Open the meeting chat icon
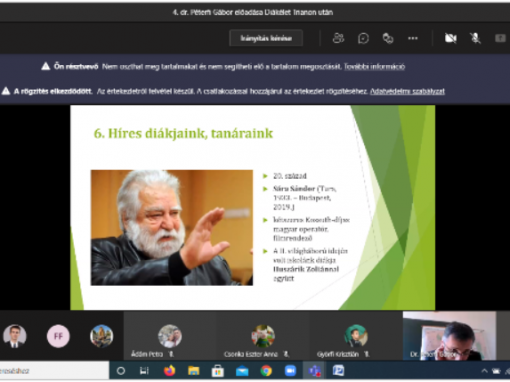This screenshot has width=510, height=382. coord(363,38)
